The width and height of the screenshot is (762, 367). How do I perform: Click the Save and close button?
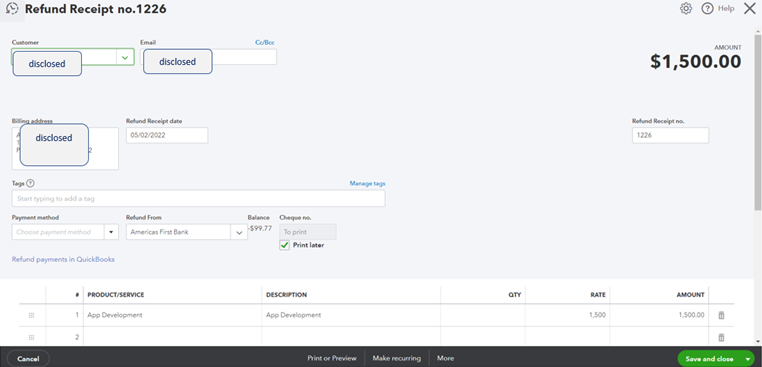[709, 359]
